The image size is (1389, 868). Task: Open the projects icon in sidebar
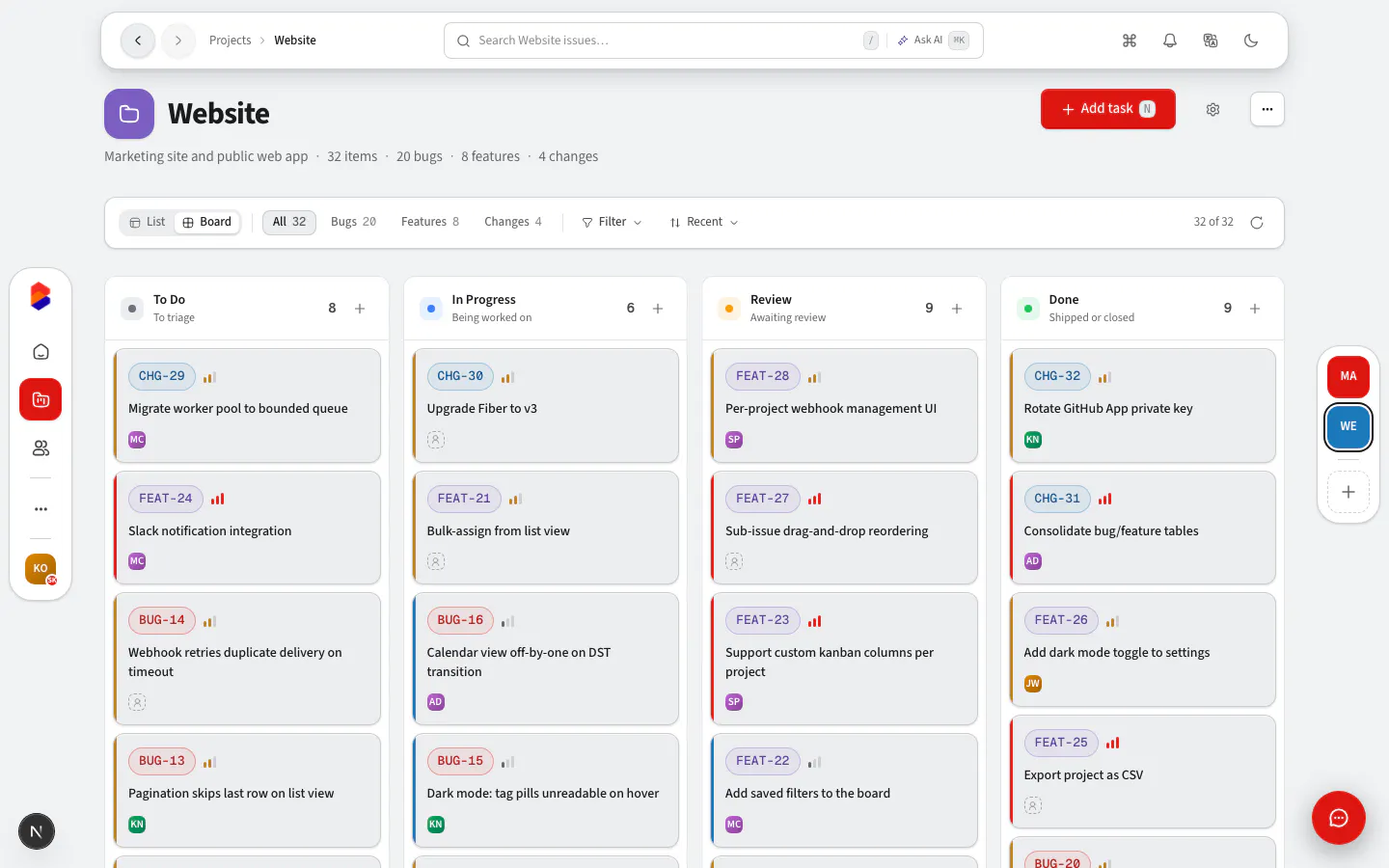point(41,399)
